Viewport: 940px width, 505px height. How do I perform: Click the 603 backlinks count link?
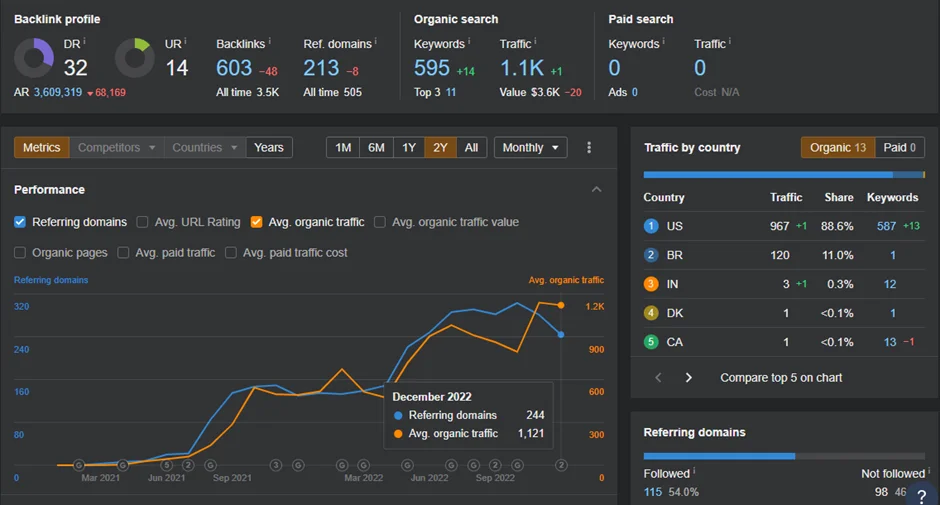(x=234, y=68)
